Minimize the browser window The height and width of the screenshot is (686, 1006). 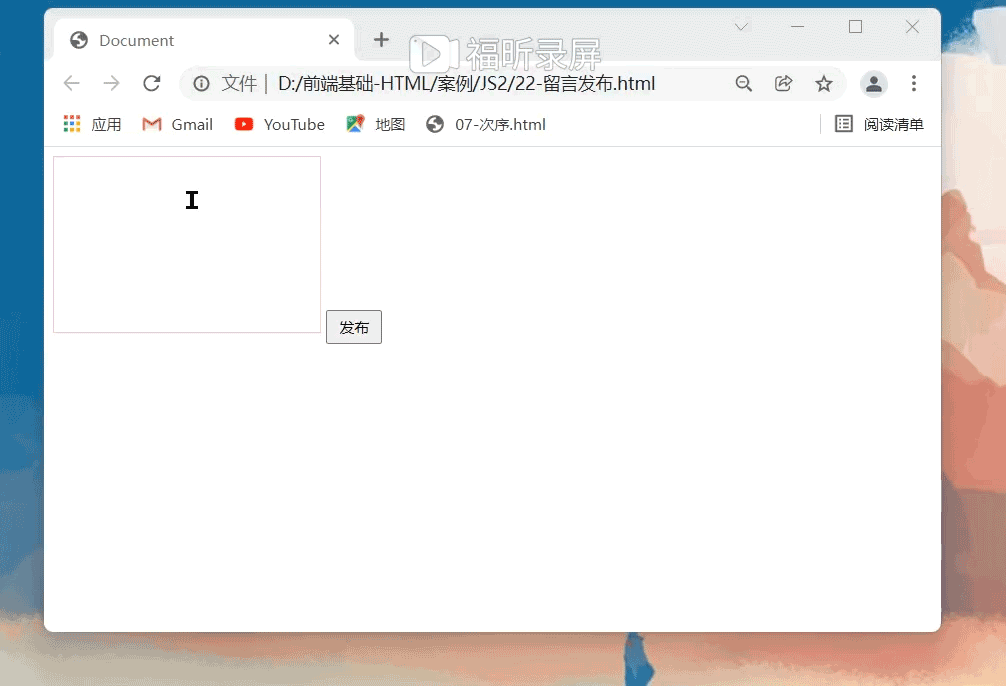[x=797, y=27]
